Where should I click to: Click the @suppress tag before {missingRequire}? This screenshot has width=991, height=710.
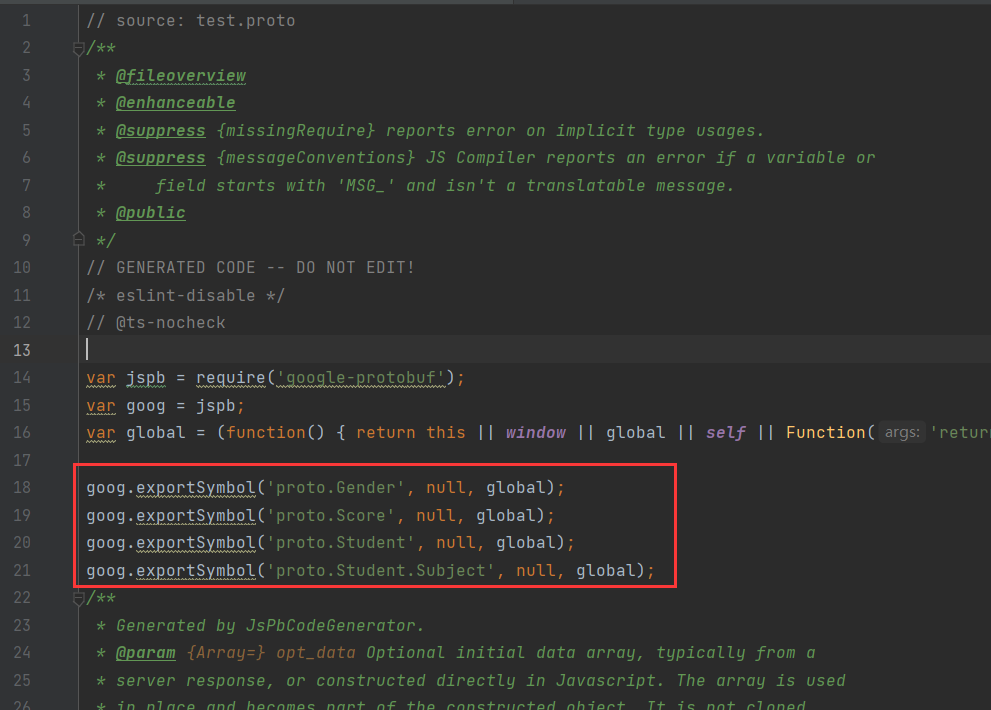click(161, 131)
